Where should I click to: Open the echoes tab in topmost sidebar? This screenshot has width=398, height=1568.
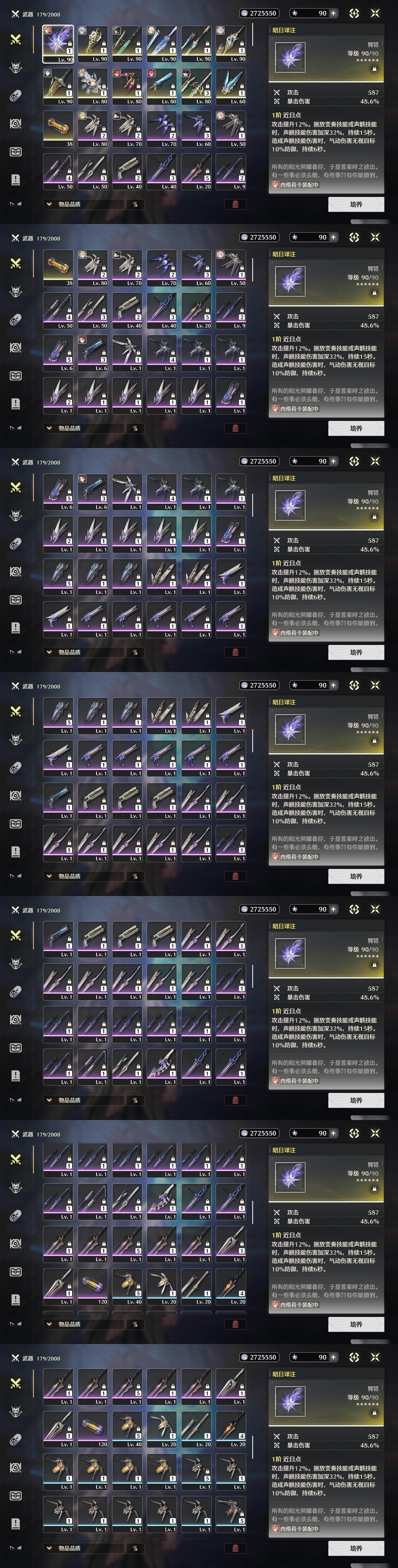(x=16, y=67)
